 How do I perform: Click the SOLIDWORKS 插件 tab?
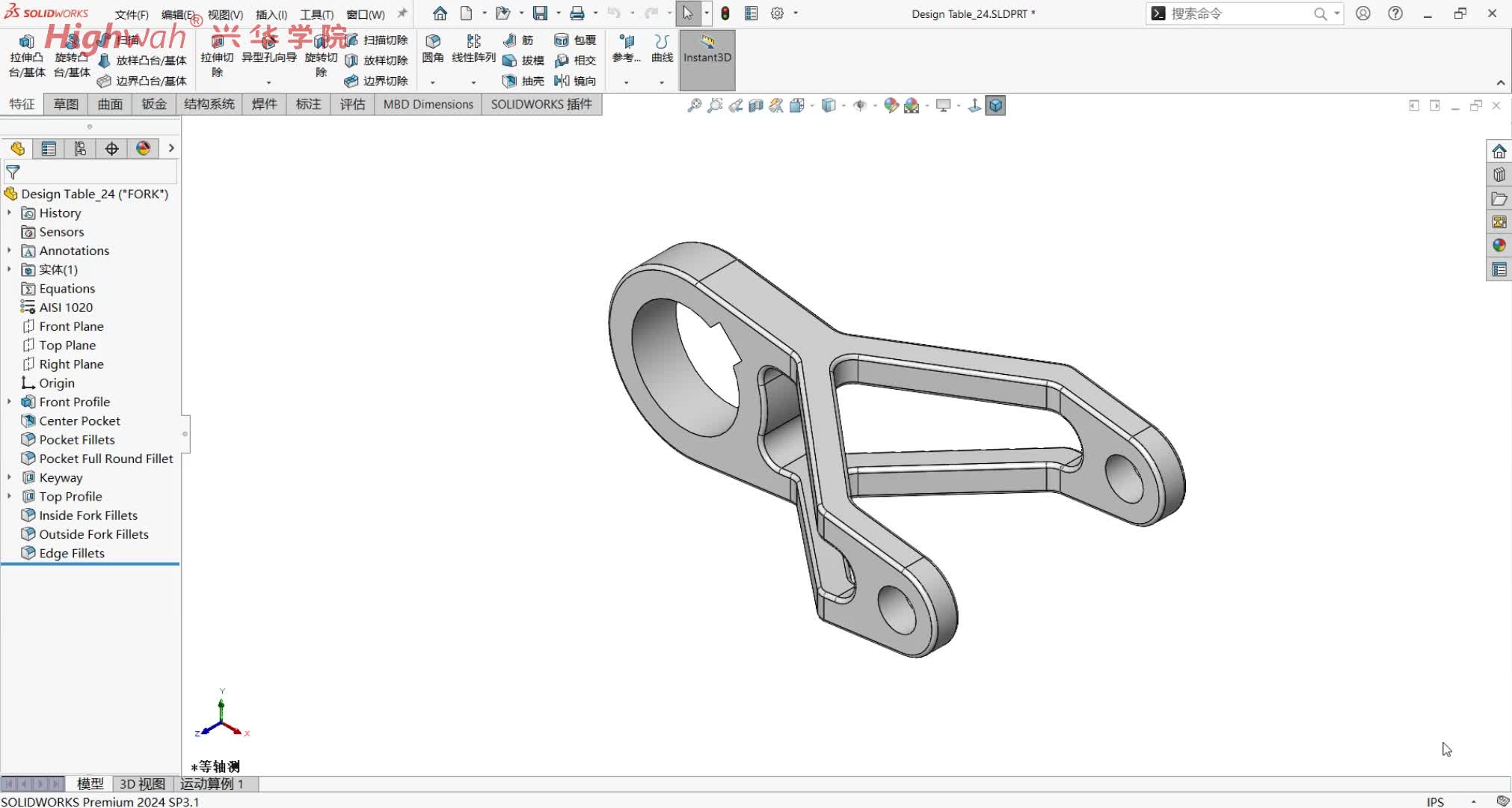pyautogui.click(x=541, y=104)
